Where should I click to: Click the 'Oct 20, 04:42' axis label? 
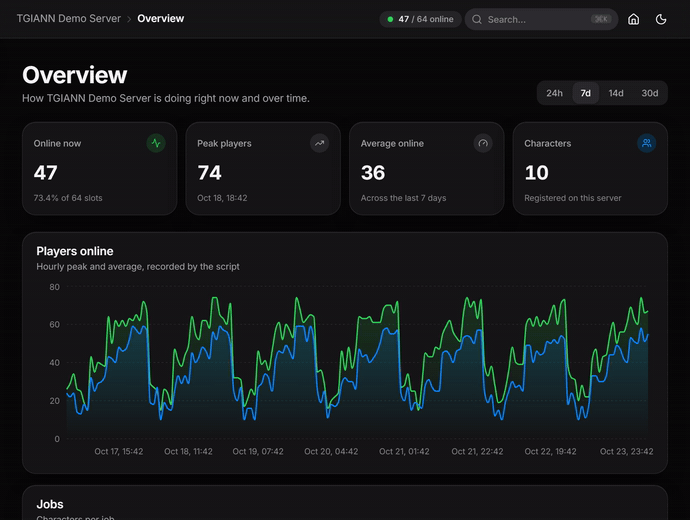(331, 451)
